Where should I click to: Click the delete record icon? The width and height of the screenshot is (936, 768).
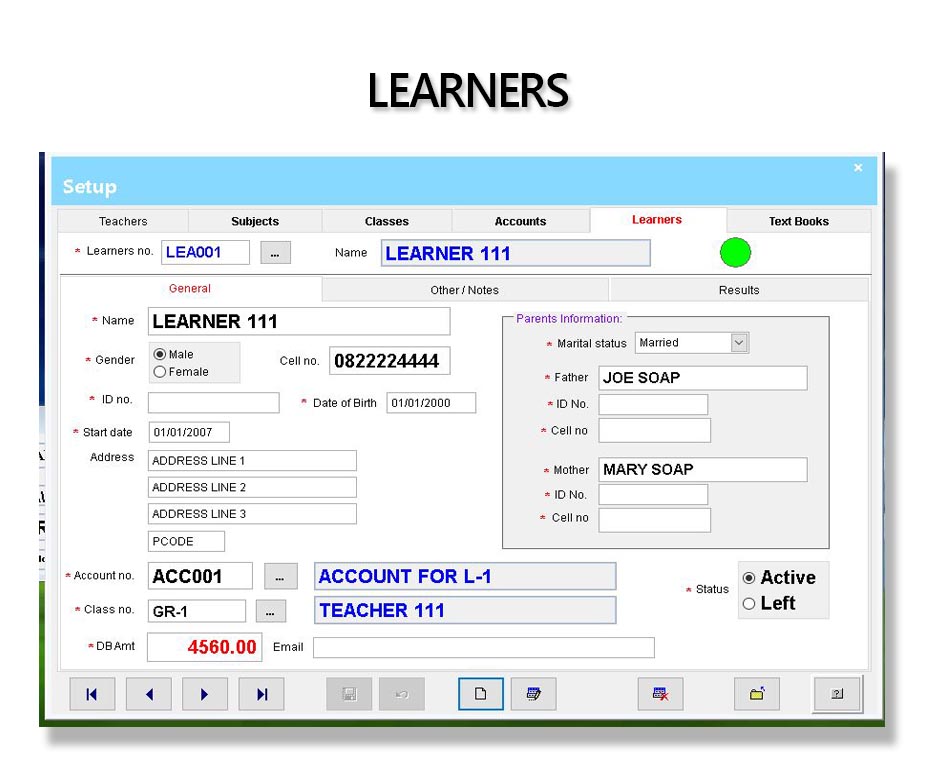point(660,694)
